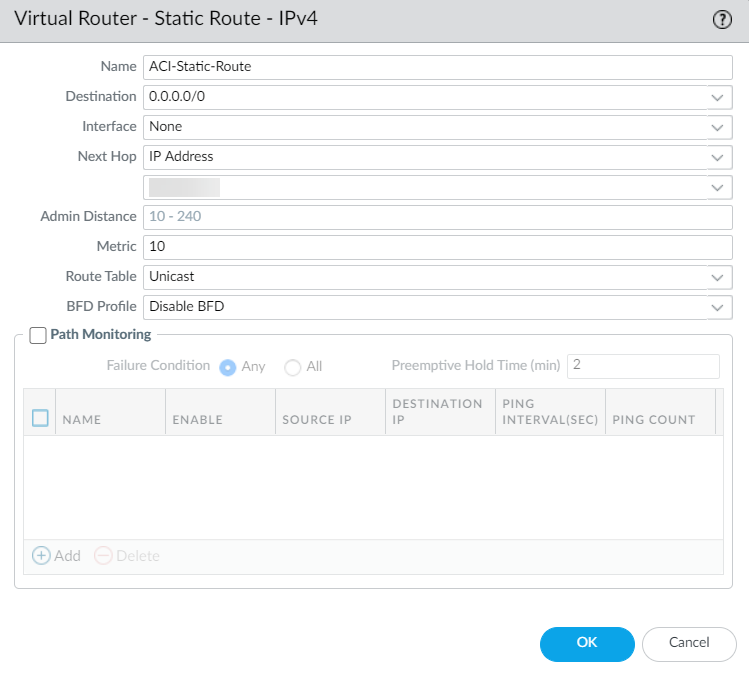Image resolution: width=749 pixels, height=679 pixels.
Task: Click into the Admin Distance field
Action: point(438,217)
